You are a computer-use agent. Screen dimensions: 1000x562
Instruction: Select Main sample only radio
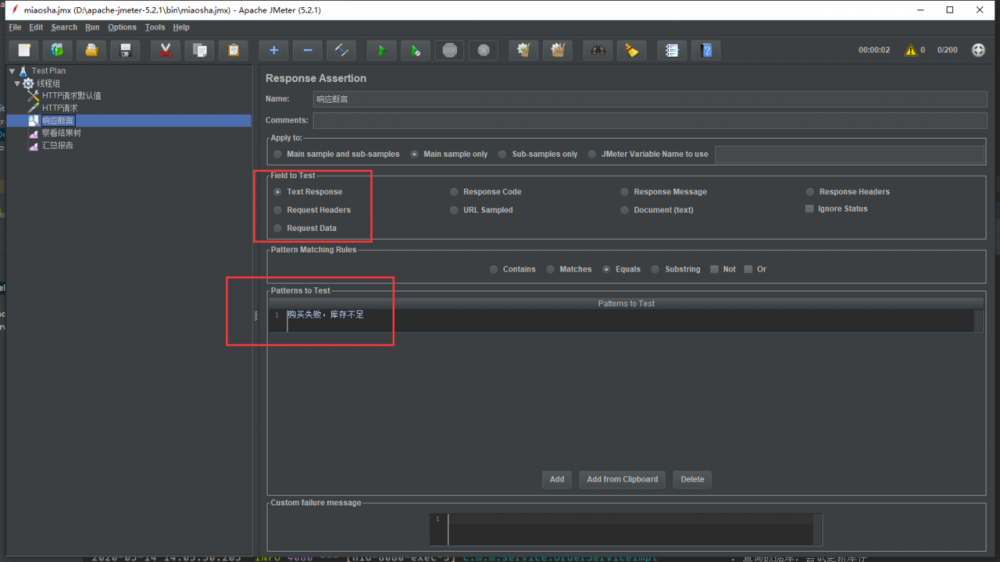click(x=415, y=154)
